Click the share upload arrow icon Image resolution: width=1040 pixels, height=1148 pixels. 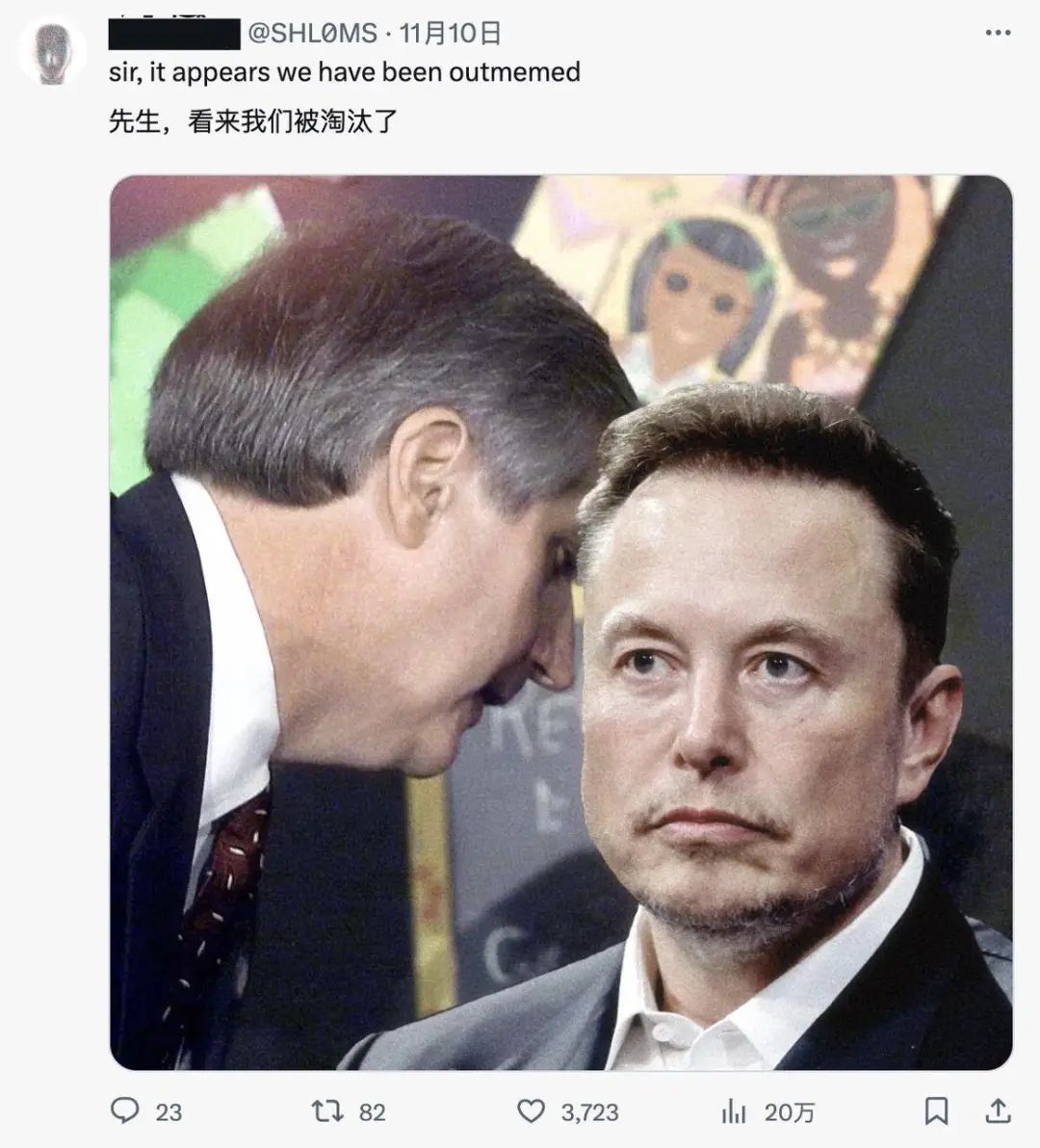(x=998, y=1110)
